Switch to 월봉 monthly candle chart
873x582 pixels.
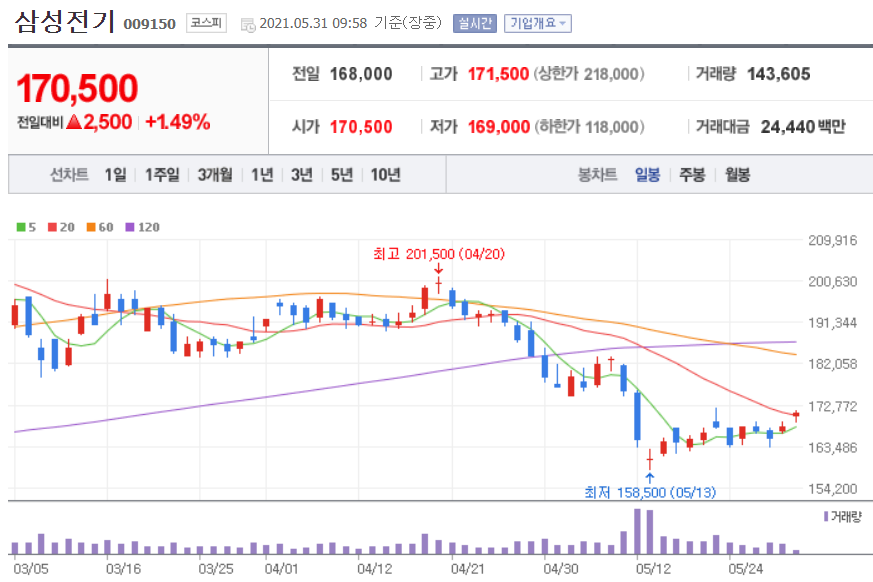tap(738, 175)
